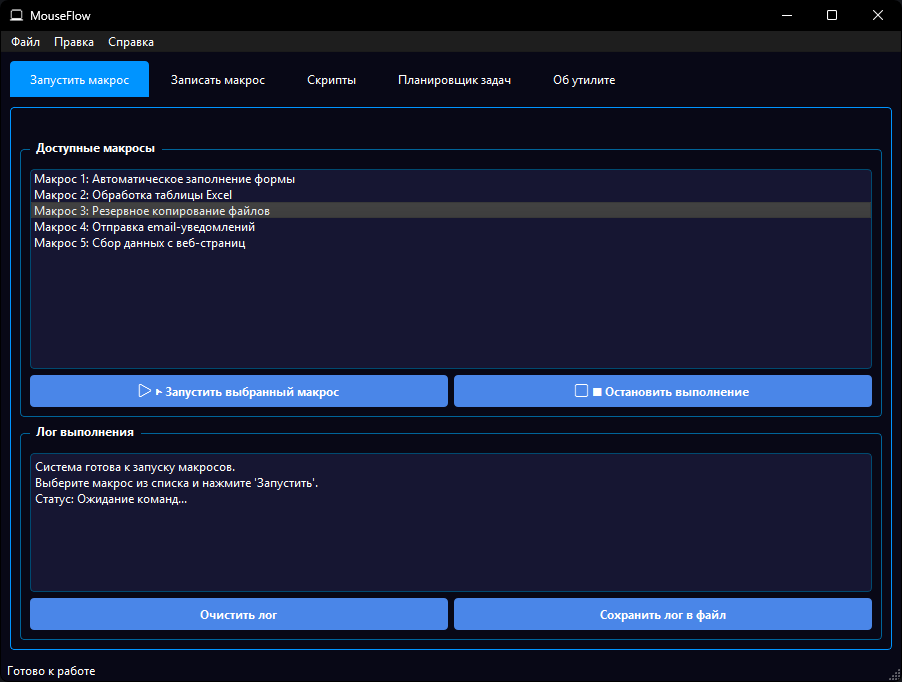Image resolution: width=902 pixels, height=682 pixels.
Task: Open the Файл menu
Action: coord(26,42)
